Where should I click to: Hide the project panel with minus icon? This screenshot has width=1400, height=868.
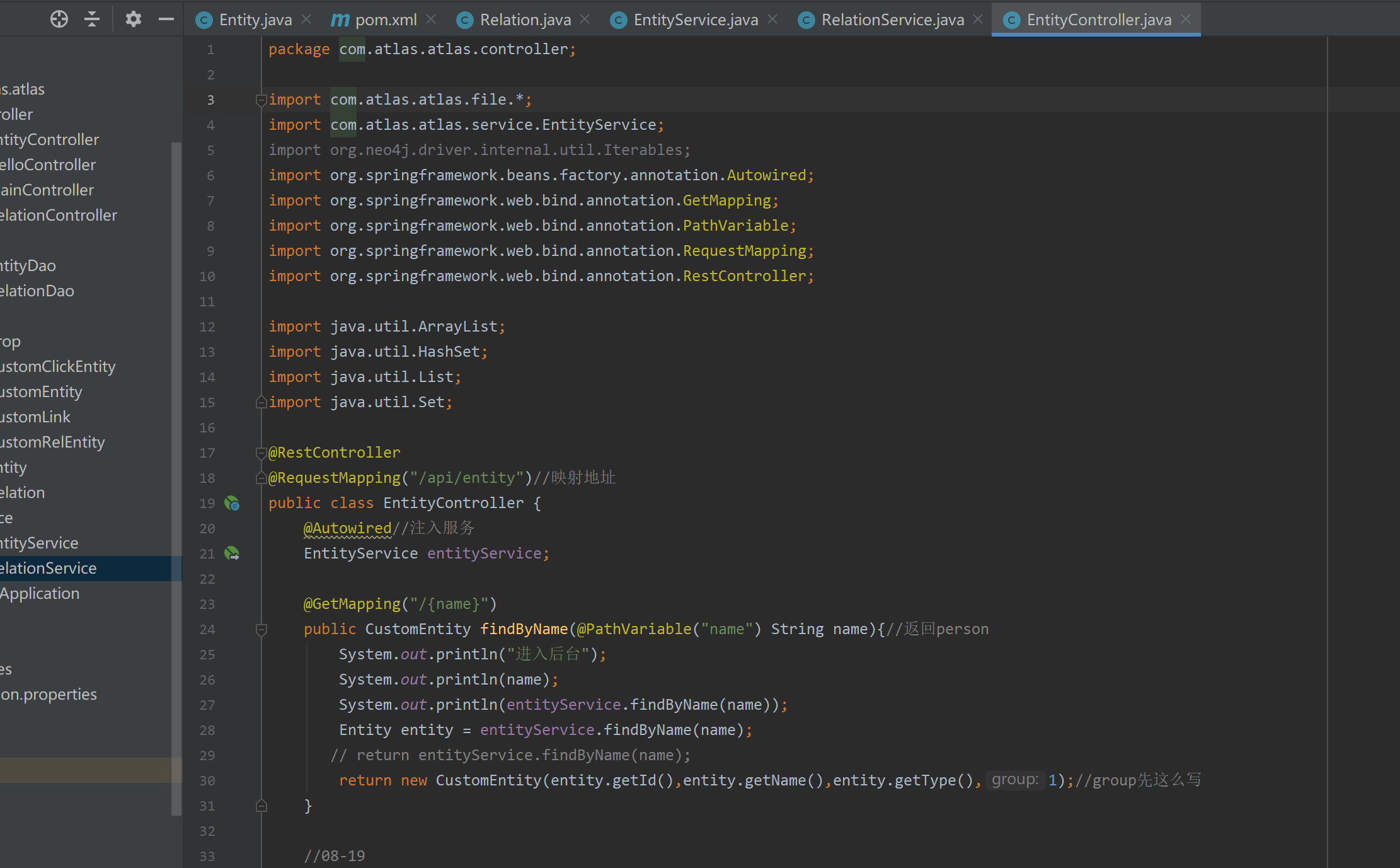click(166, 20)
